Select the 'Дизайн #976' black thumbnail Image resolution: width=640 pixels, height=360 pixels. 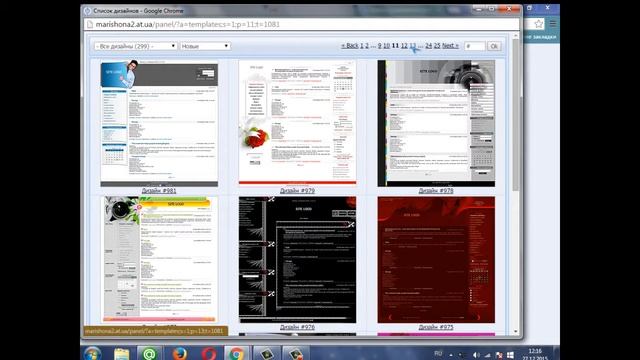tap(298, 260)
